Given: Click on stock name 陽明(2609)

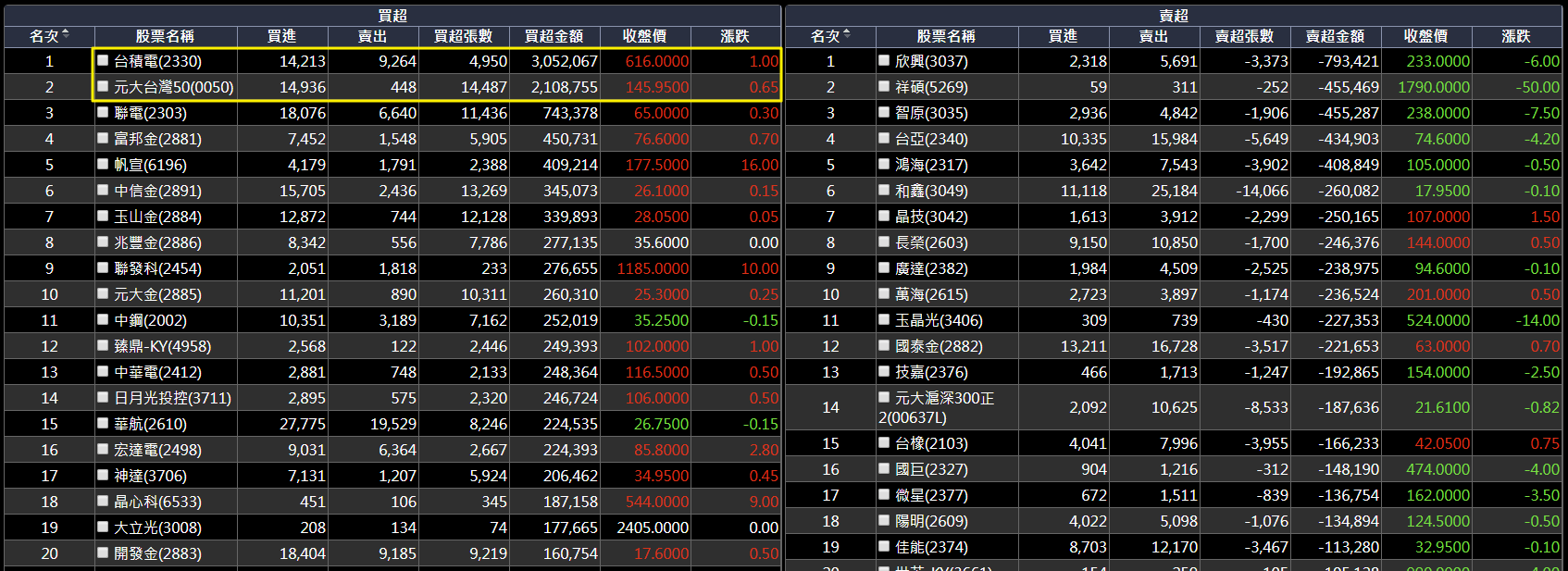Looking at the screenshot, I should 931,521.
